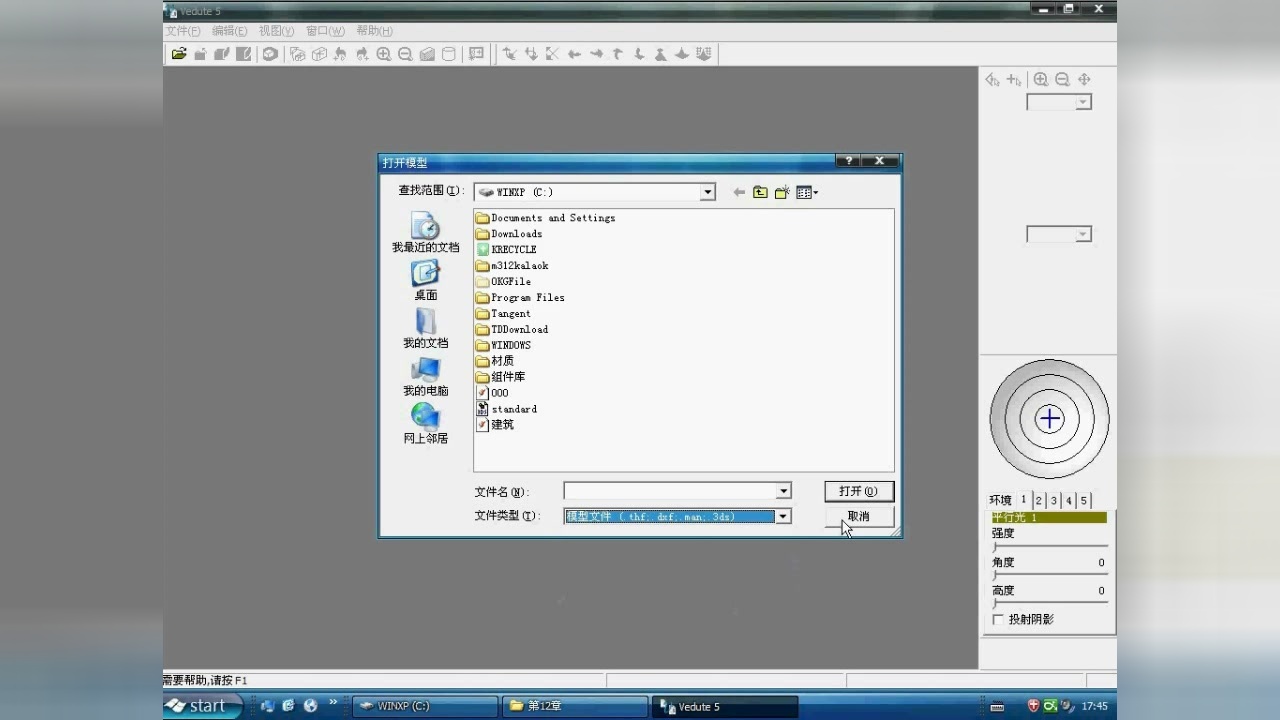The height and width of the screenshot is (720, 1280).
Task: Click the zoom in icon in right panel
Action: (x=1041, y=79)
